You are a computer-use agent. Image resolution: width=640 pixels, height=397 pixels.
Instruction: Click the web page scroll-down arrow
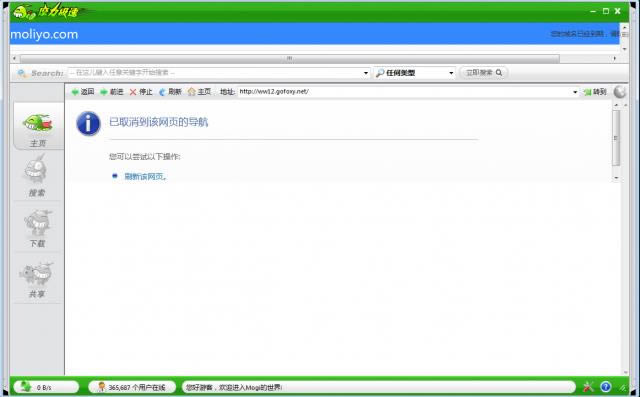tap(616, 178)
